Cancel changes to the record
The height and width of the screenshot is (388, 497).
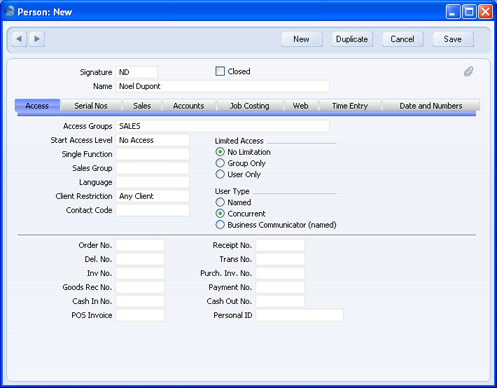click(402, 39)
